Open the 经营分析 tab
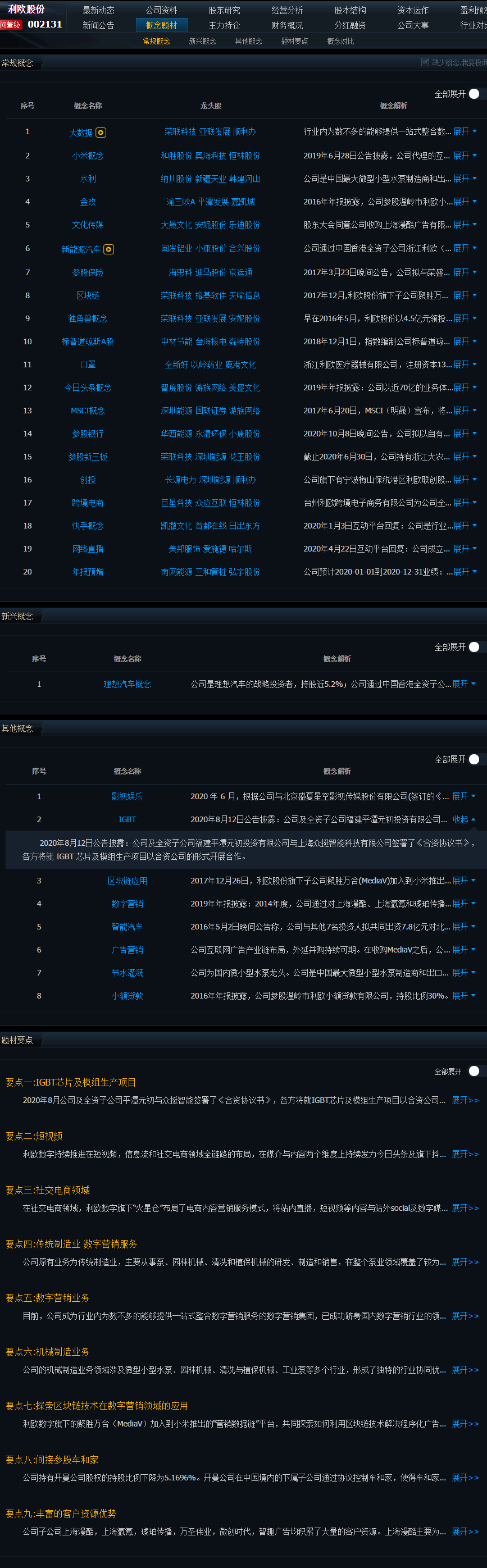The width and height of the screenshot is (487, 1568). tap(288, 10)
